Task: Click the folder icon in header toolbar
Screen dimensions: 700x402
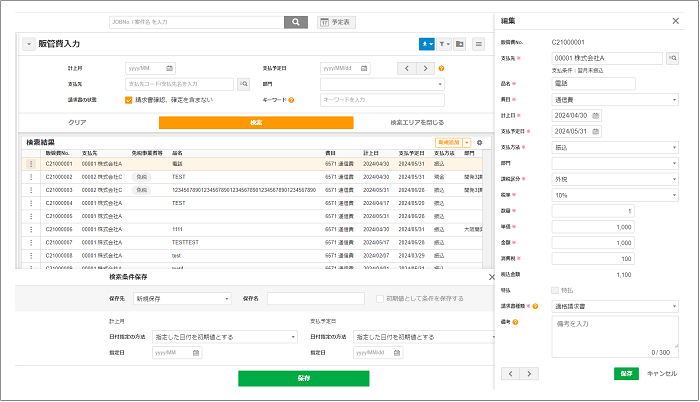Action: point(460,44)
